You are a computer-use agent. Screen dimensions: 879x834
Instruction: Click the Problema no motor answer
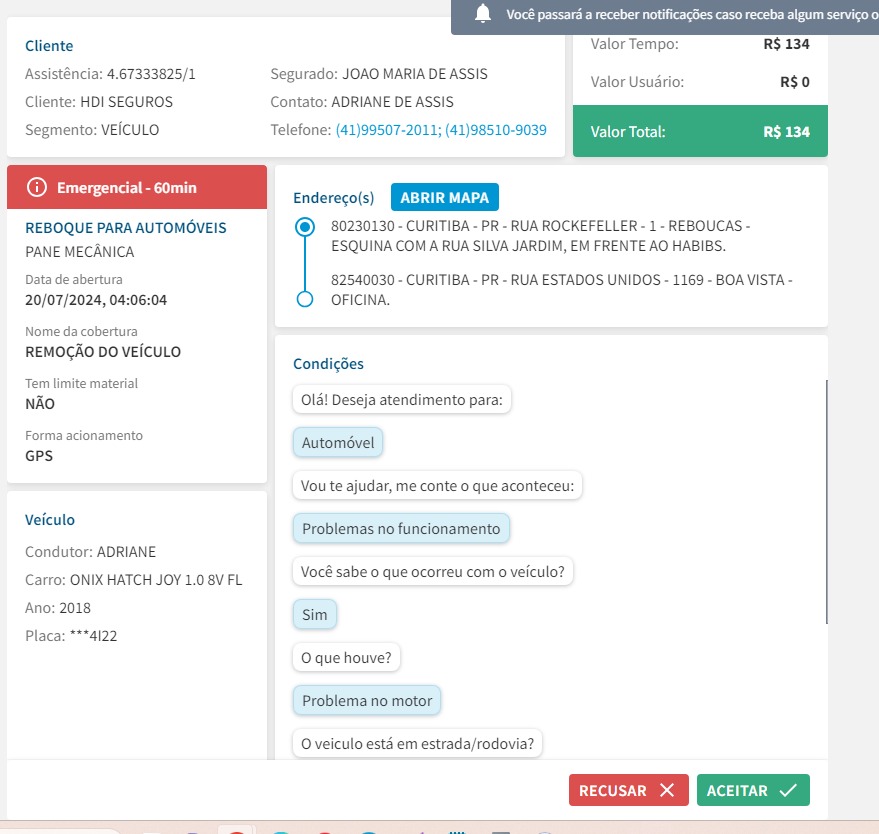tap(367, 701)
